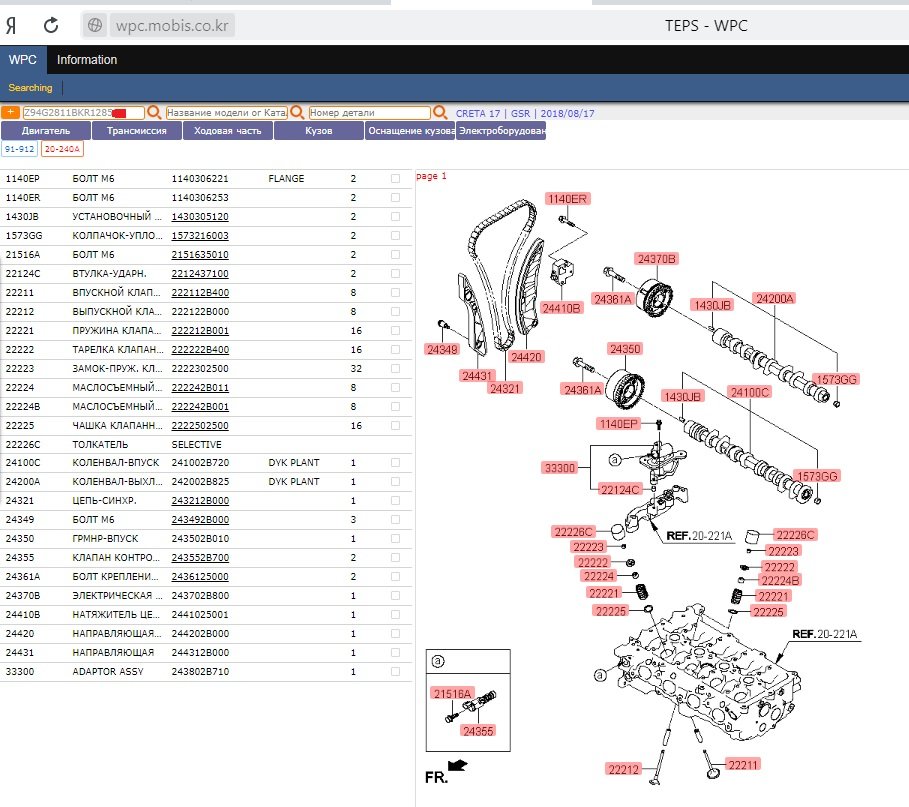This screenshot has height=807, width=909.
Task: Focus the part number input field
Action: point(370,112)
